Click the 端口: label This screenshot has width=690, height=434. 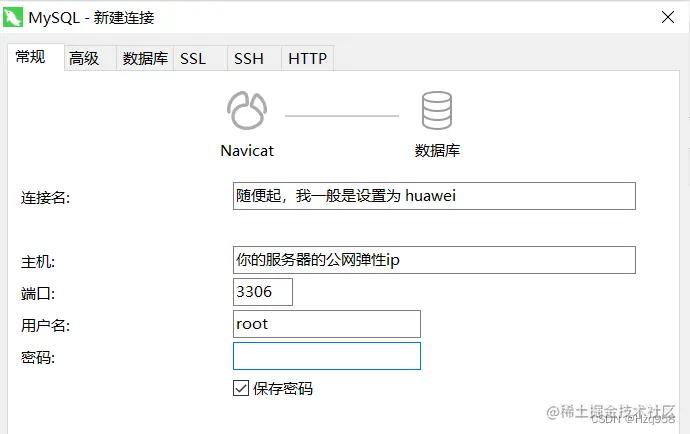click(38, 294)
